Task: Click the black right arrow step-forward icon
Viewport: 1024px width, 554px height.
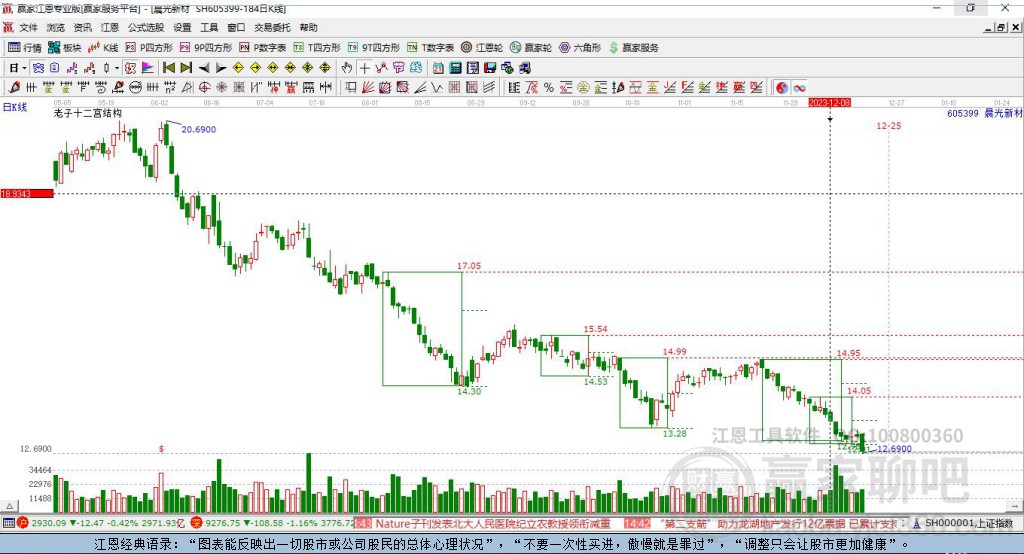Action: [221, 68]
